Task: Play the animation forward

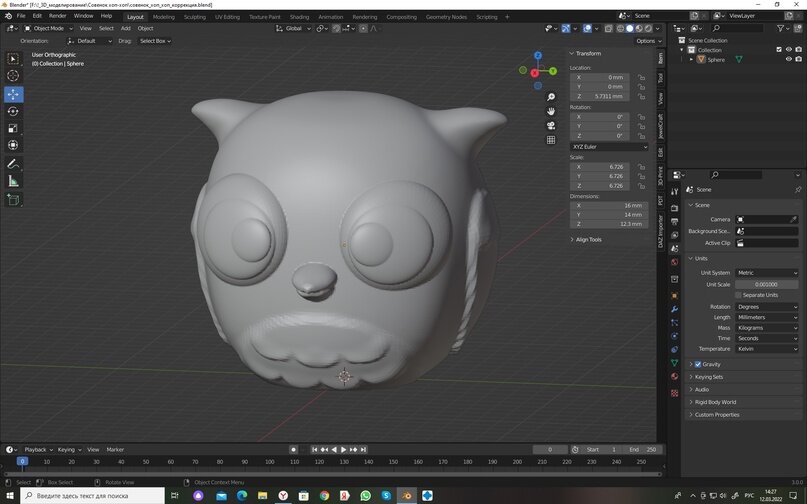Action: [344, 449]
